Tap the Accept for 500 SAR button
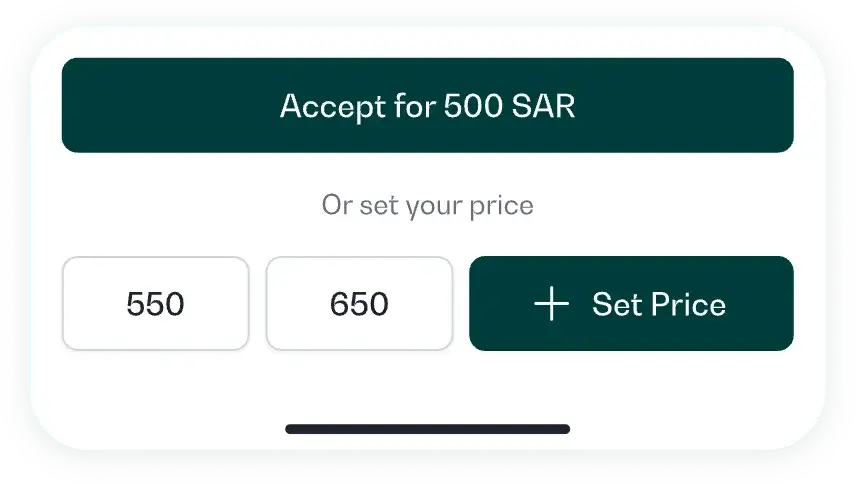Image resolution: width=856 pixels, height=484 pixels. click(x=427, y=105)
